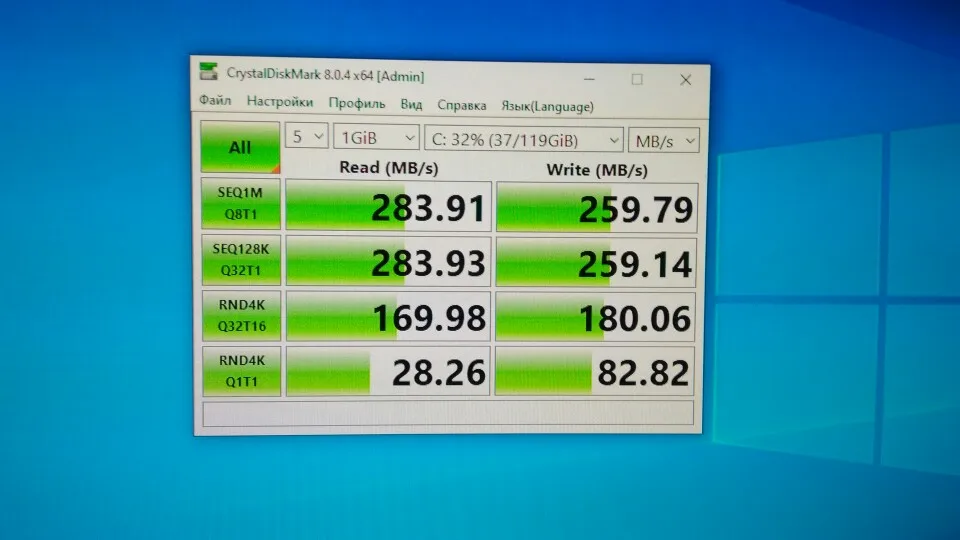This screenshot has width=960, height=540.
Task: Click the SEQ128K read result 283.93
Action: [388, 261]
